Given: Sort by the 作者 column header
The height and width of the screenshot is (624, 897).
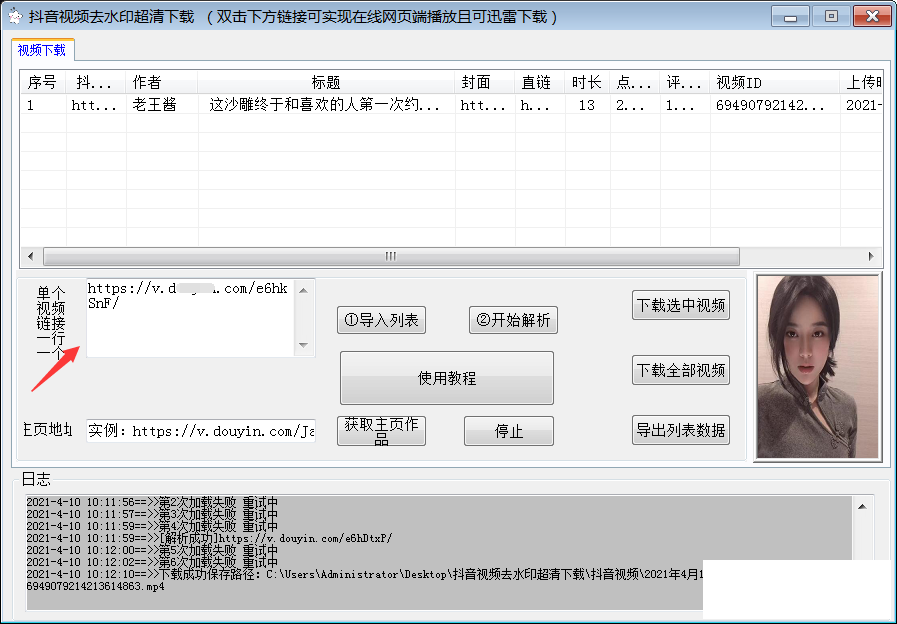Looking at the screenshot, I should 161,82.
